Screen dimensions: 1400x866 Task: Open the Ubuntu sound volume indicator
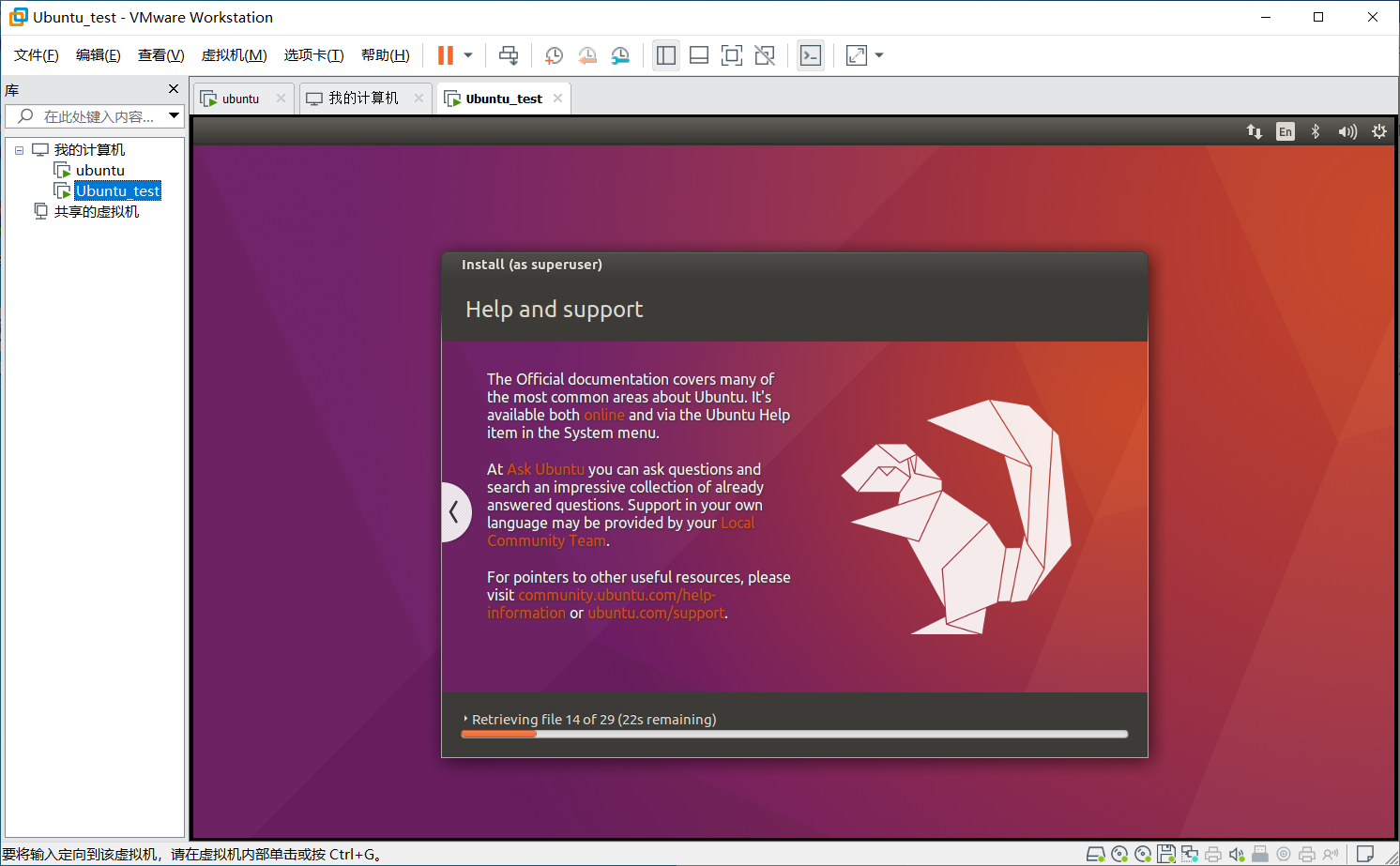pyautogui.click(x=1347, y=131)
